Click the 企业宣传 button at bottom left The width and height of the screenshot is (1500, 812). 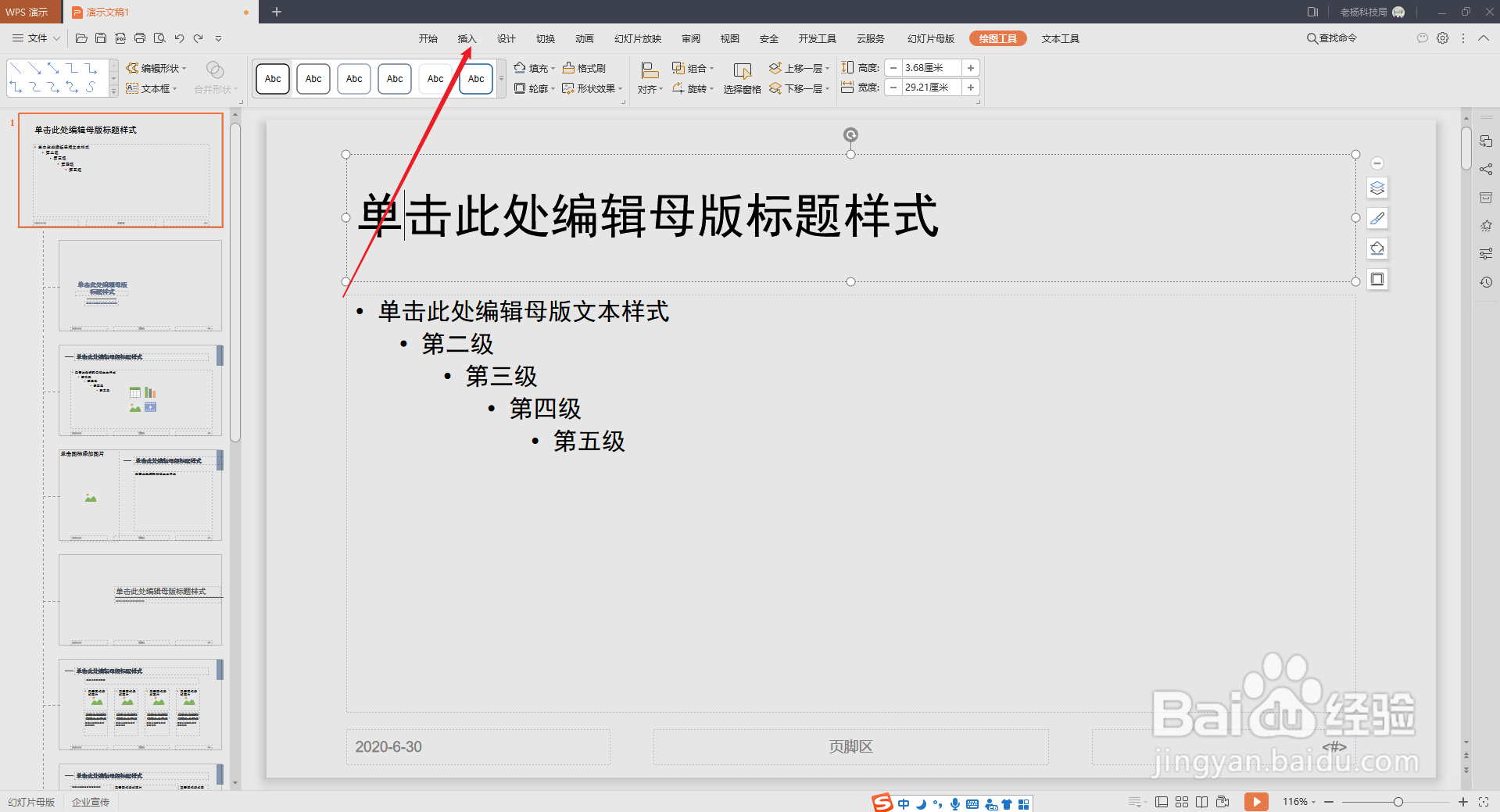[90, 801]
